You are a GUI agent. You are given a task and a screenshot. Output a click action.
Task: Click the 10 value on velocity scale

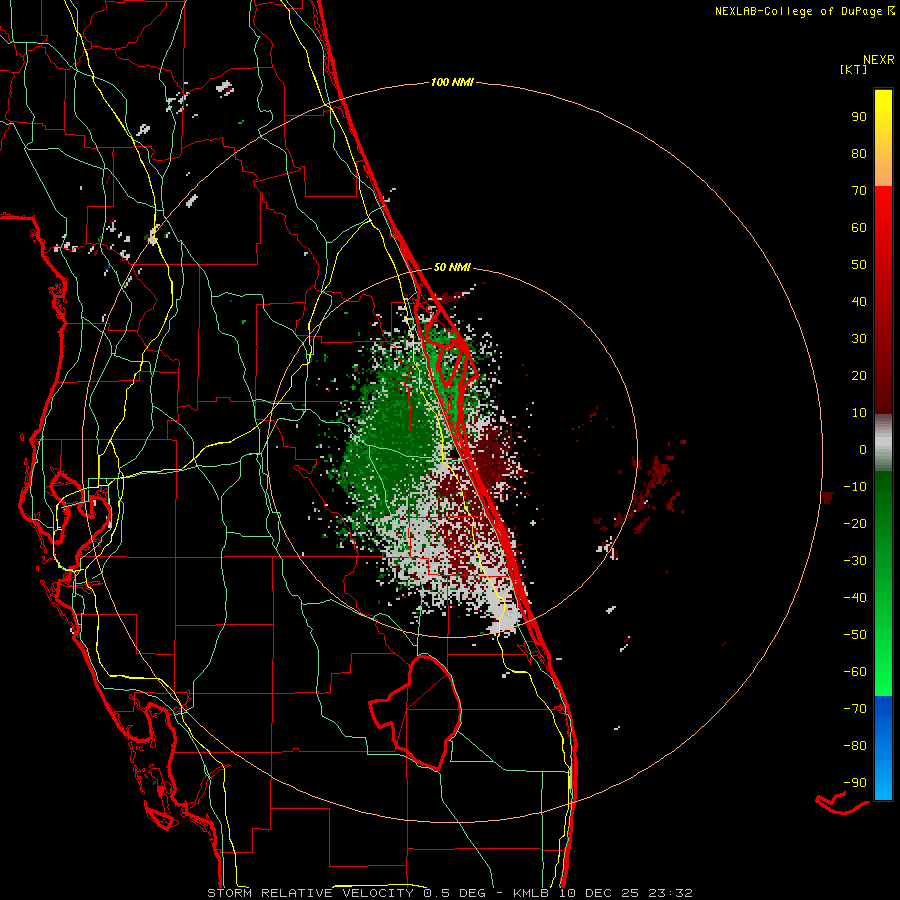click(859, 413)
